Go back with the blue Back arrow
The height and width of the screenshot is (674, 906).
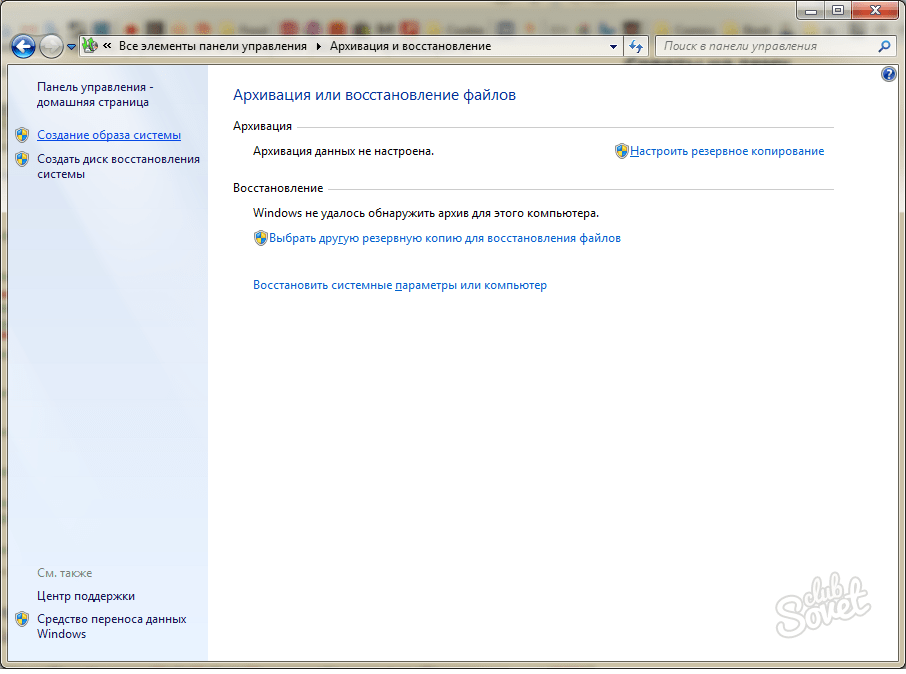click(24, 47)
